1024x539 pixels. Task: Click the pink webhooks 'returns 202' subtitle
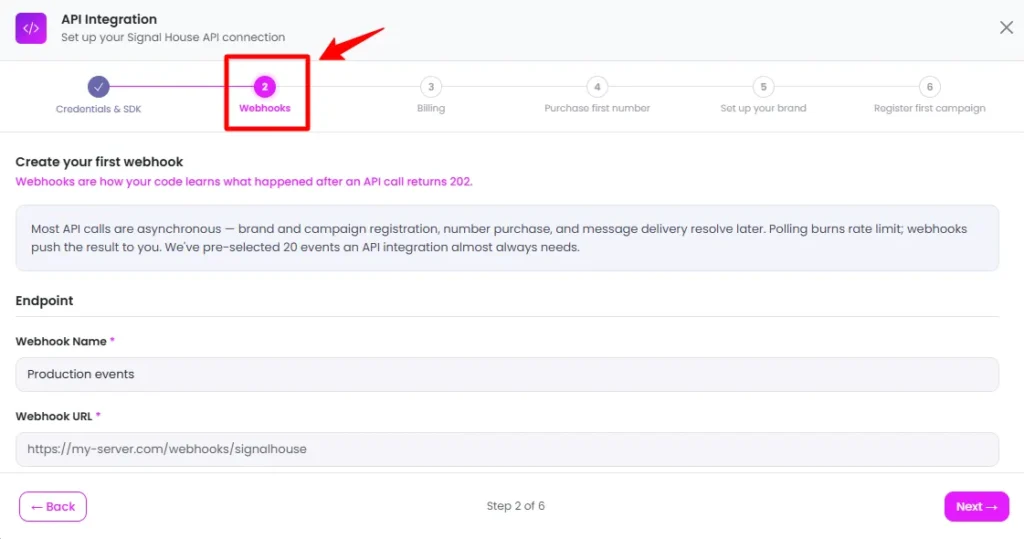coord(244,182)
